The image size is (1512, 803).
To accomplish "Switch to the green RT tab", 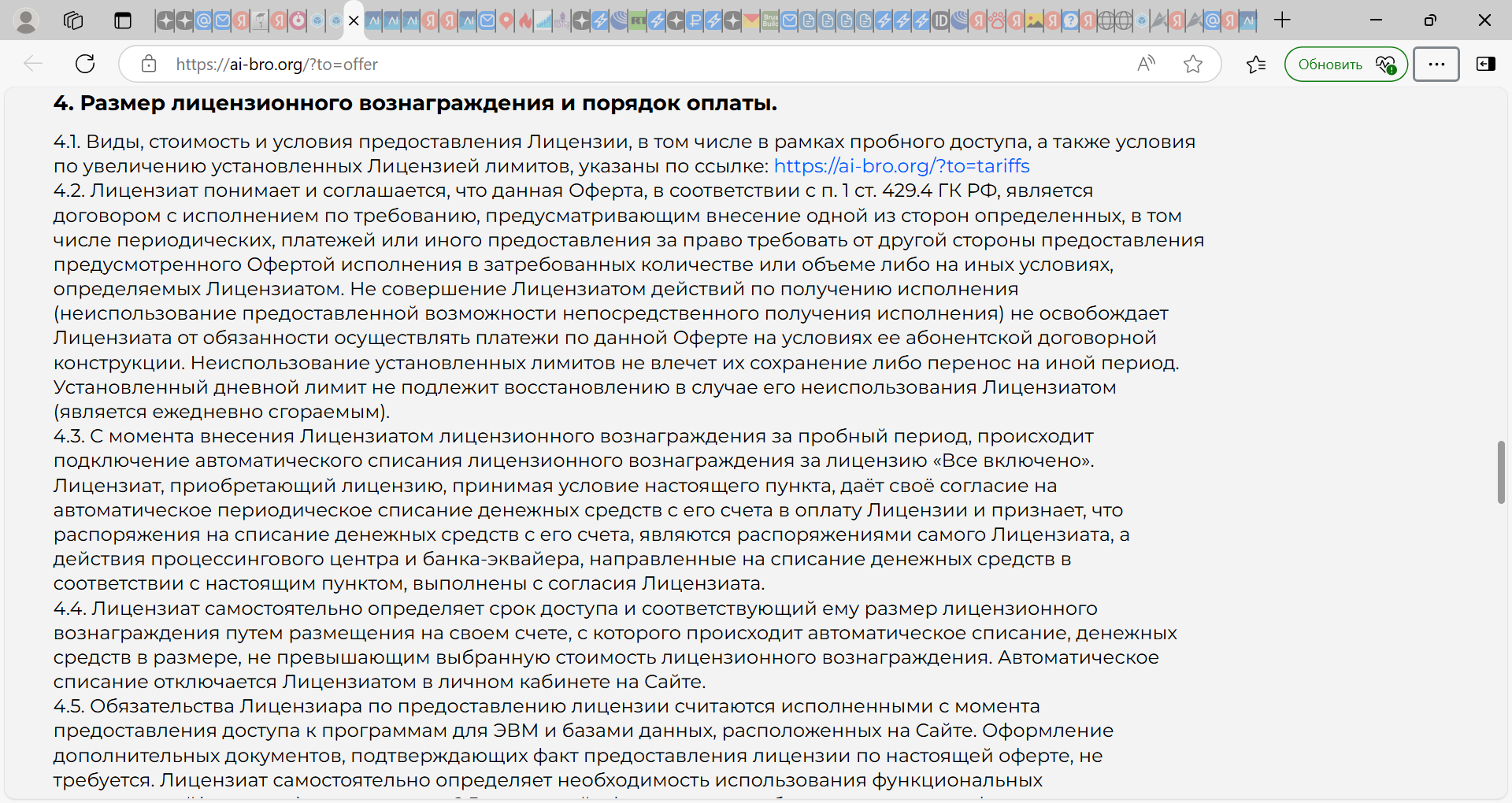I will 638,21.
